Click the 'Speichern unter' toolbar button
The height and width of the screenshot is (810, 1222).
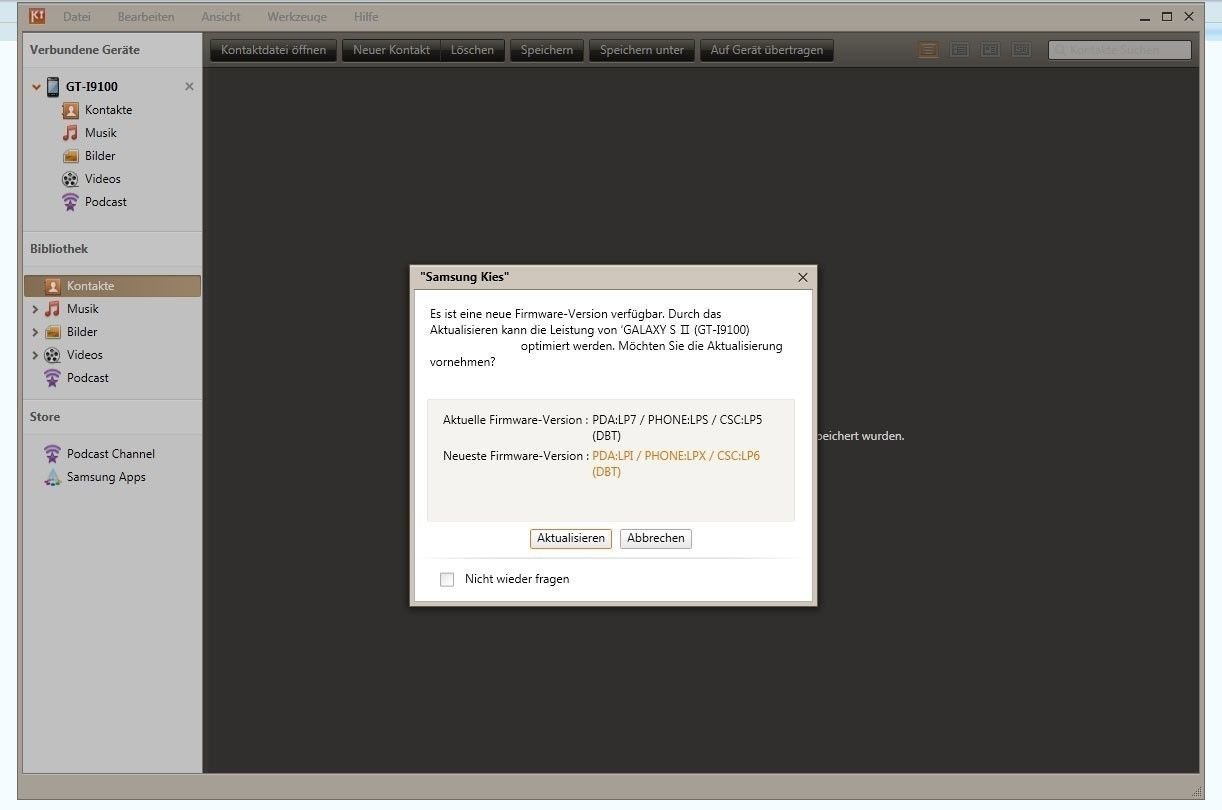click(x=642, y=50)
